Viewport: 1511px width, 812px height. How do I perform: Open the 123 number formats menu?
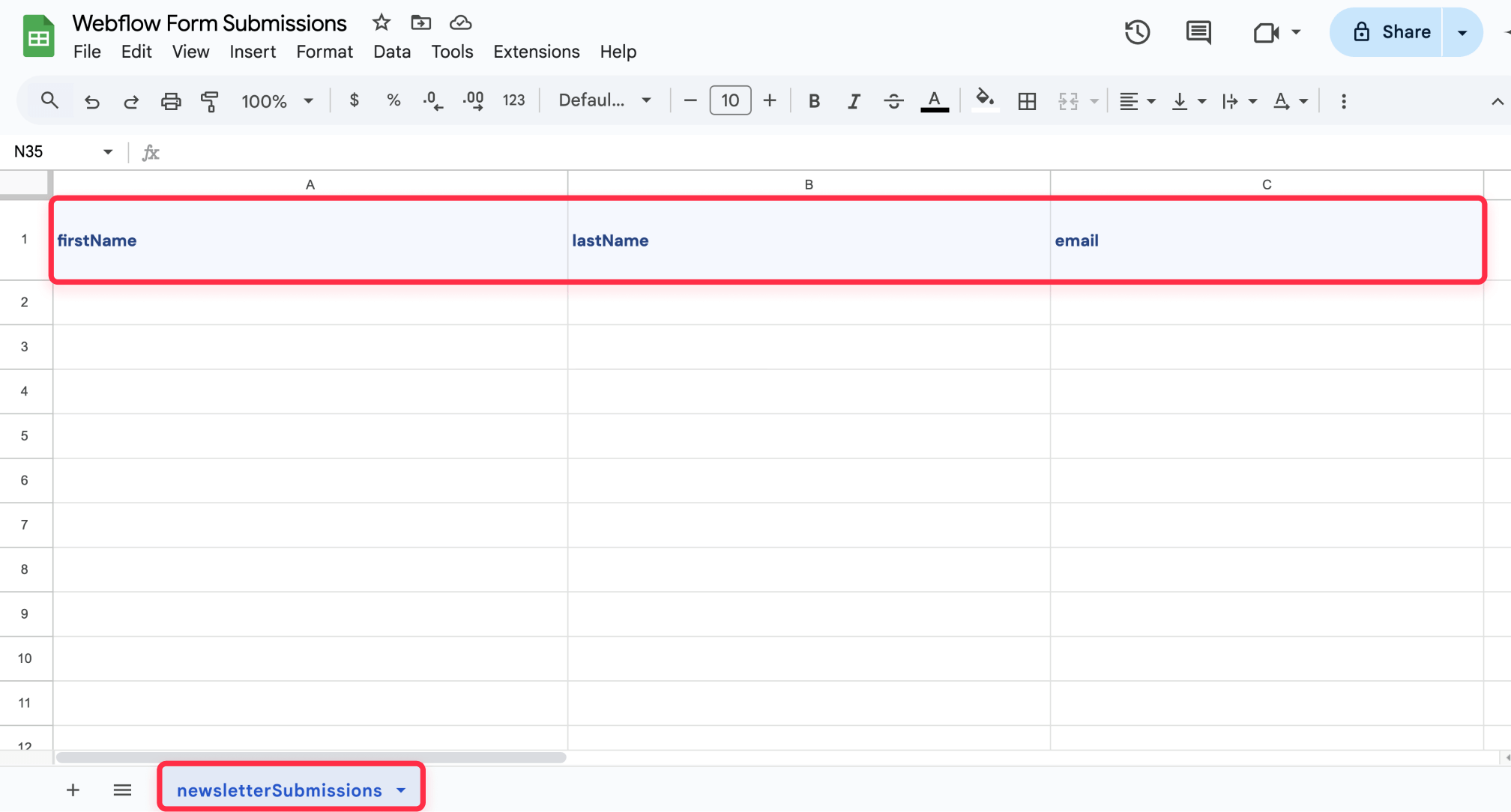(x=513, y=100)
